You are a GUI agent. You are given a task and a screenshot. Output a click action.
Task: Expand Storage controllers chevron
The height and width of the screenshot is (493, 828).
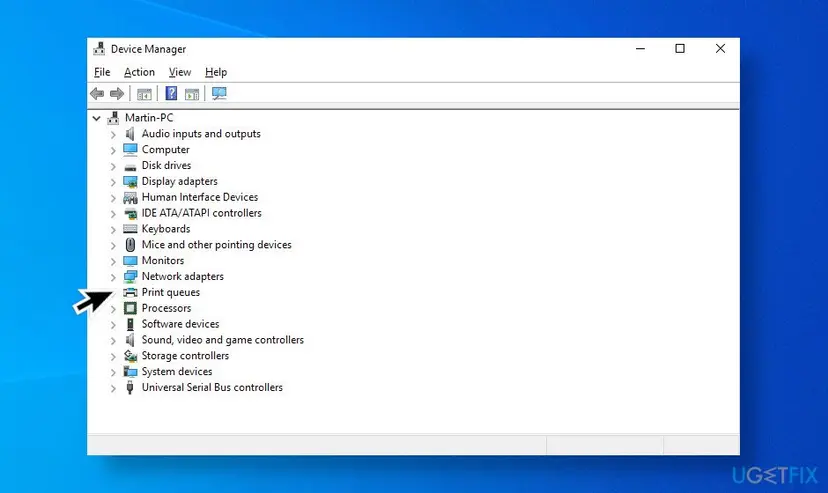point(113,356)
